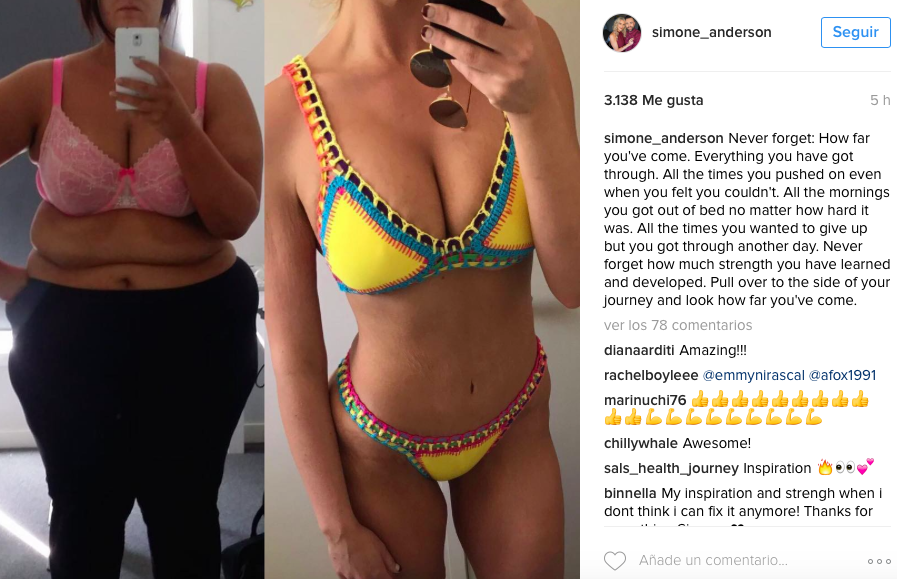
Task: Open simone_anderson profile picture avatar
Action: click(x=622, y=33)
